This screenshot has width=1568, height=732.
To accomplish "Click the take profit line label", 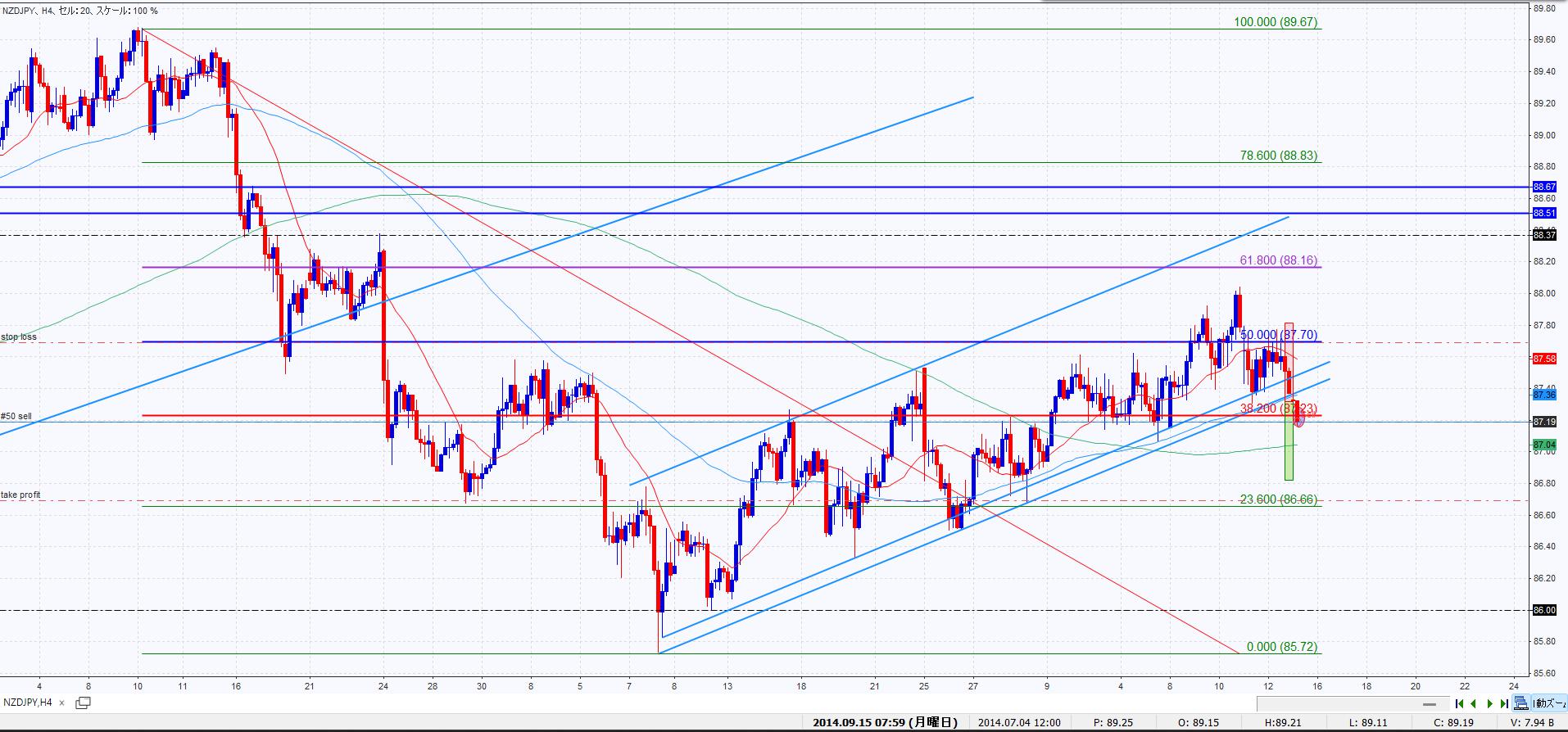I will (x=20, y=495).
